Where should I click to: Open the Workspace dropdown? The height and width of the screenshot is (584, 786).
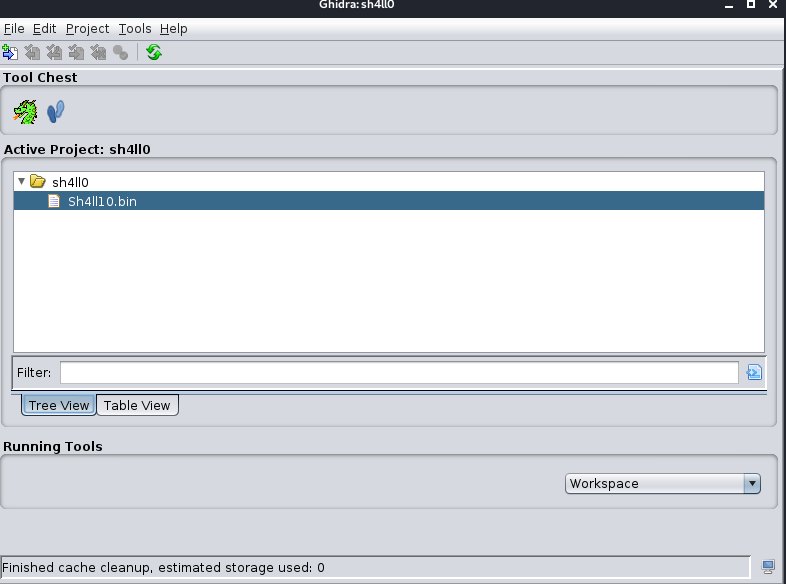click(x=663, y=484)
